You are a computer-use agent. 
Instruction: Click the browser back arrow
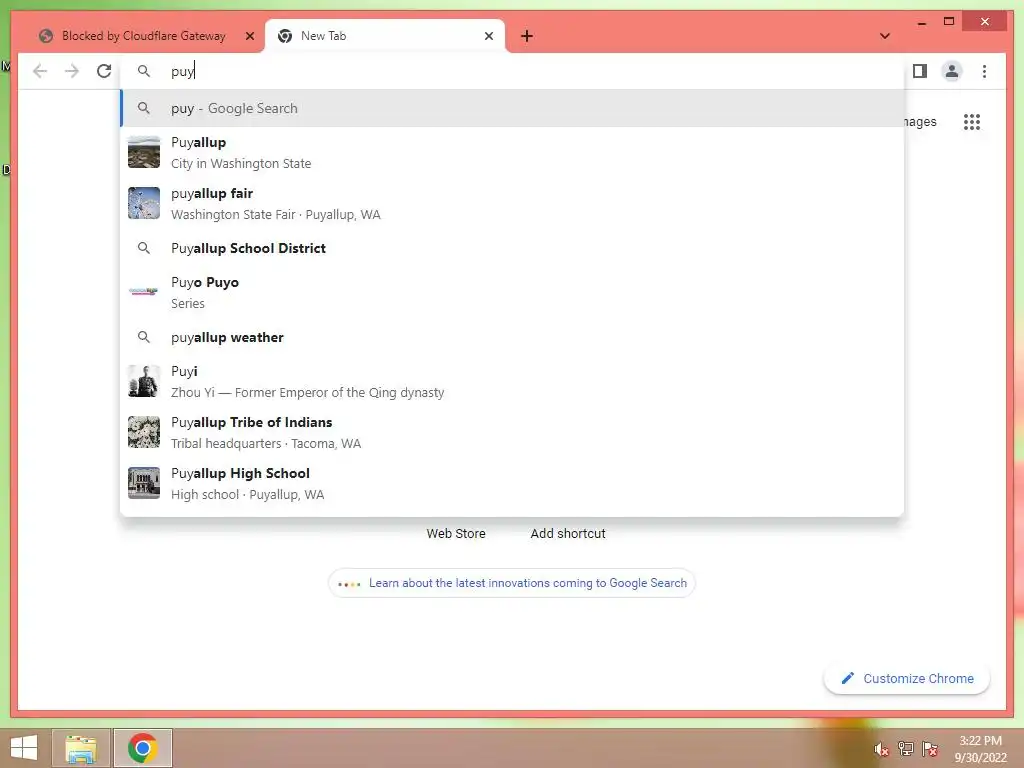40,71
